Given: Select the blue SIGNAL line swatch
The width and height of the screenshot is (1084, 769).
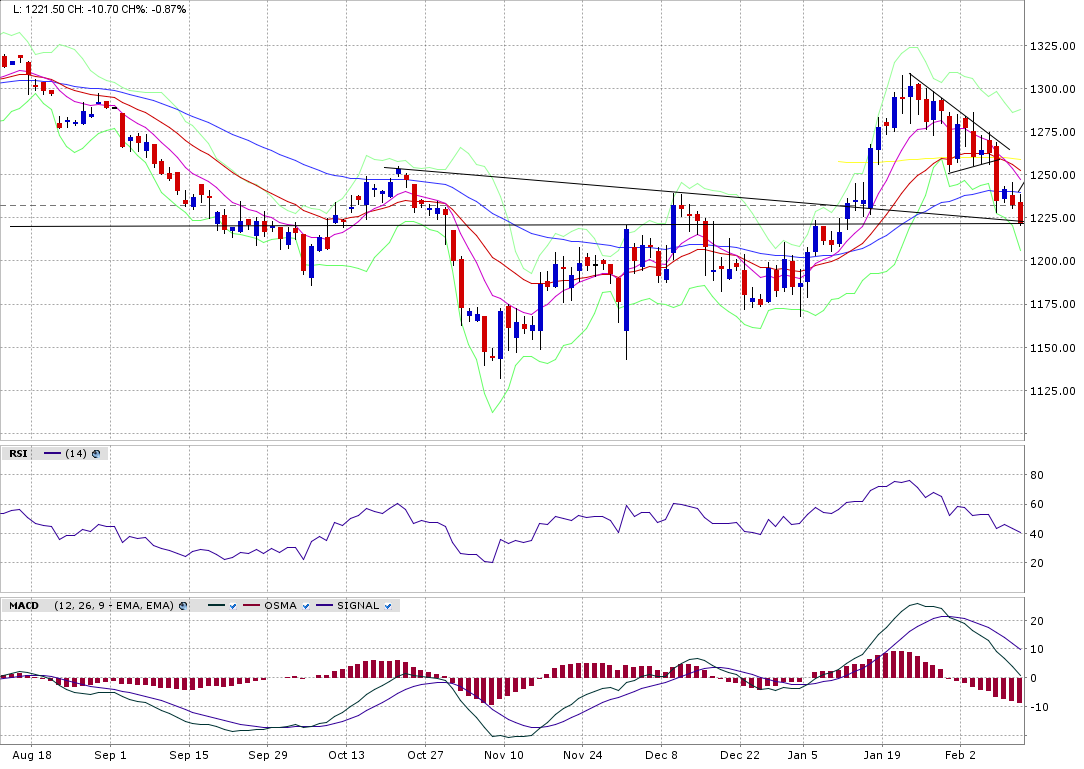Looking at the screenshot, I should (x=323, y=605).
